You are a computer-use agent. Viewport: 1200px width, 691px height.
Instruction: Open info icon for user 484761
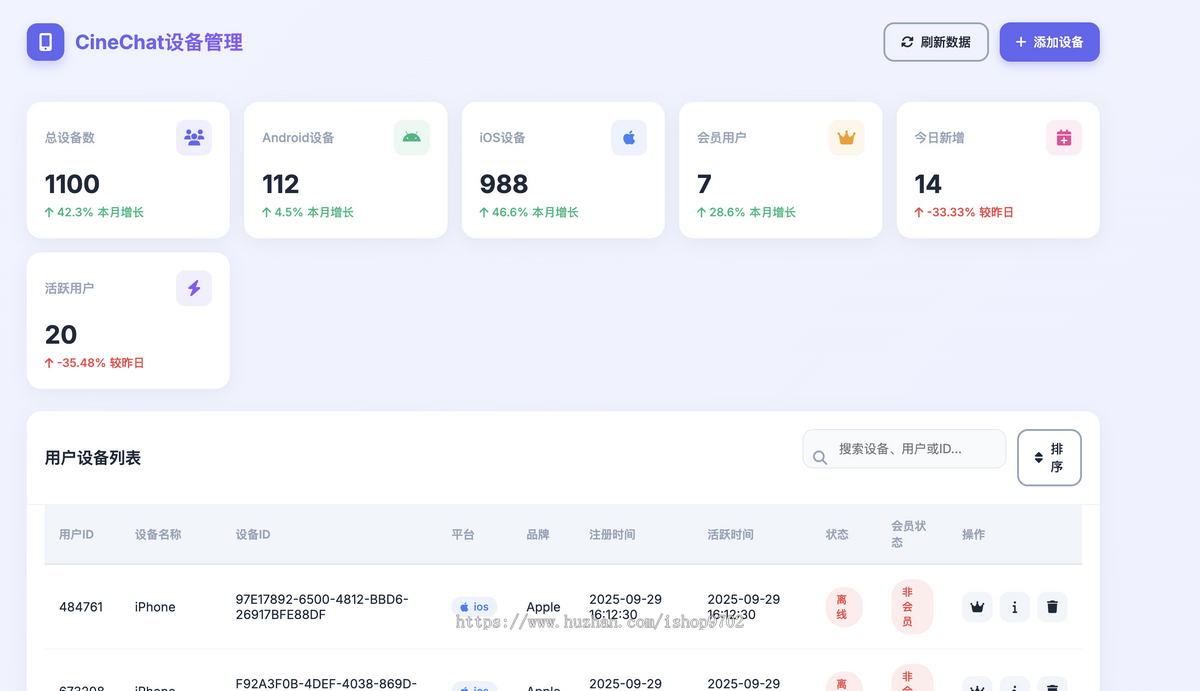click(x=1015, y=607)
